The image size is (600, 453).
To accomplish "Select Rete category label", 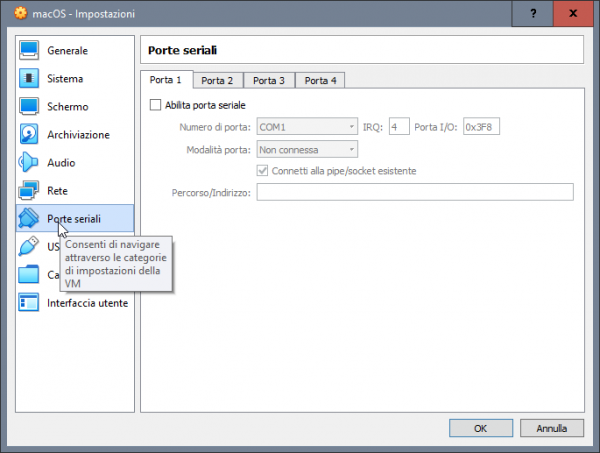I will pos(57,191).
